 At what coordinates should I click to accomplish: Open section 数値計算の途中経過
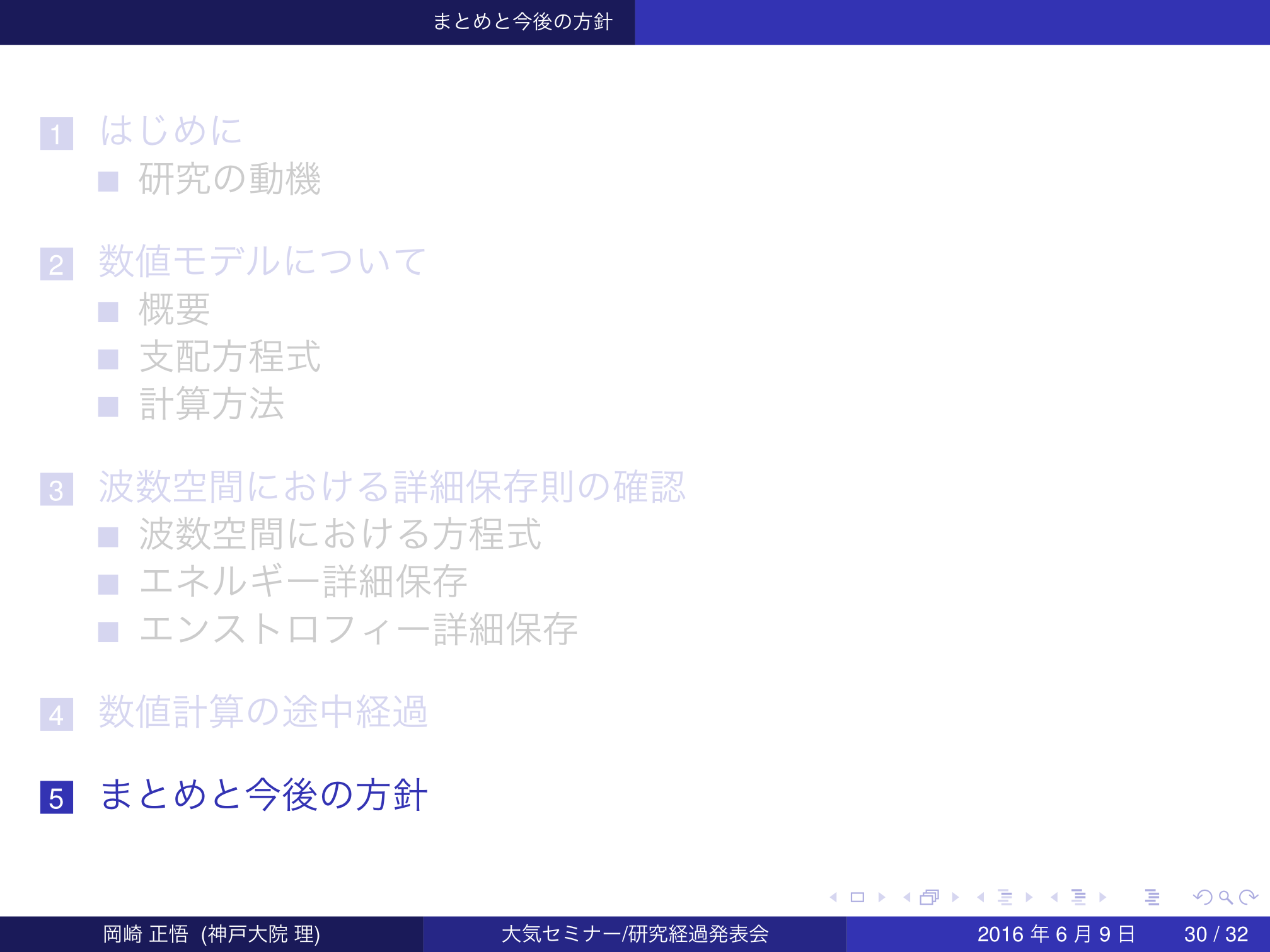click(263, 713)
